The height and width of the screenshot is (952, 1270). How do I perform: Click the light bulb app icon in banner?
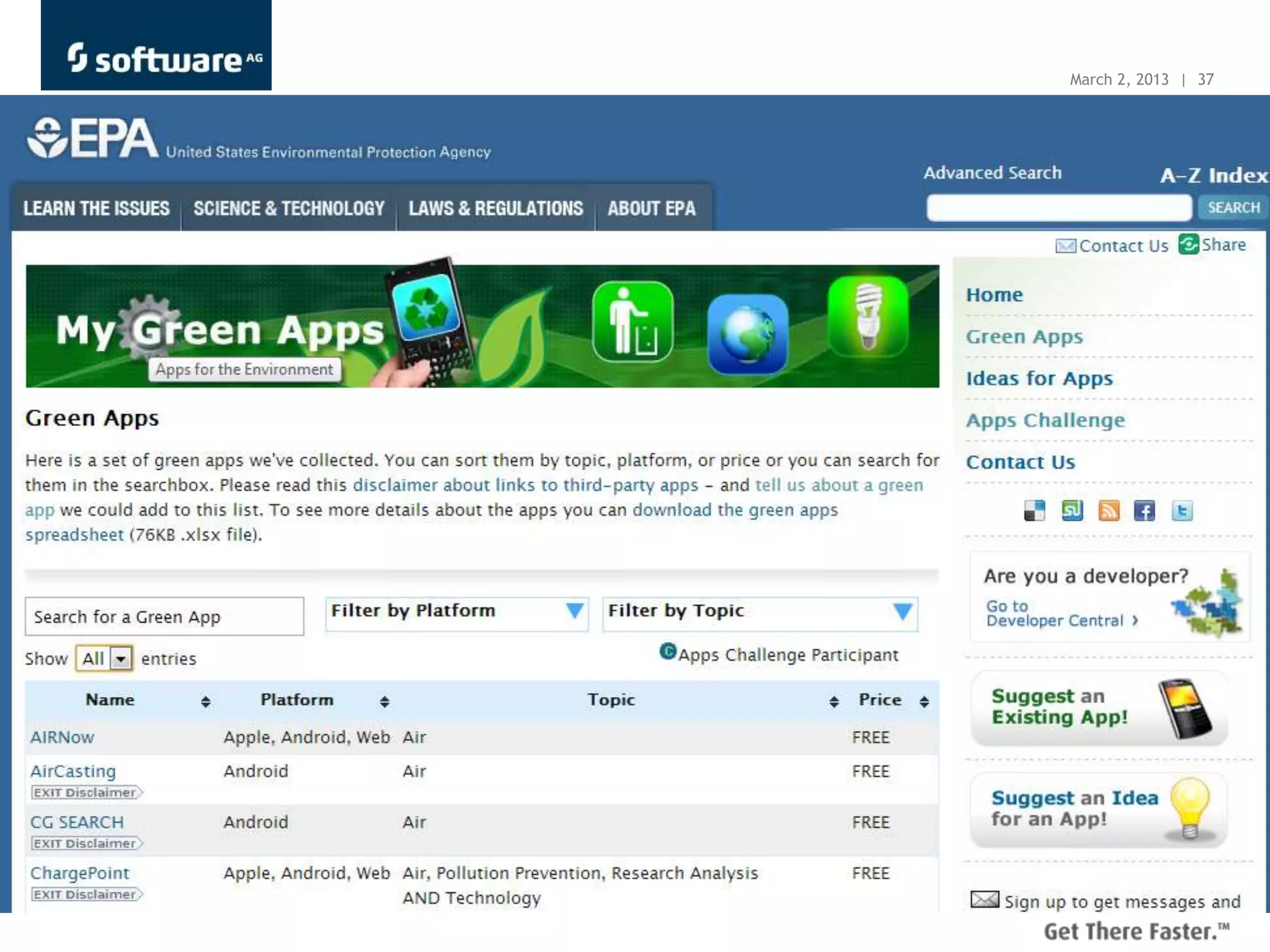[868, 317]
